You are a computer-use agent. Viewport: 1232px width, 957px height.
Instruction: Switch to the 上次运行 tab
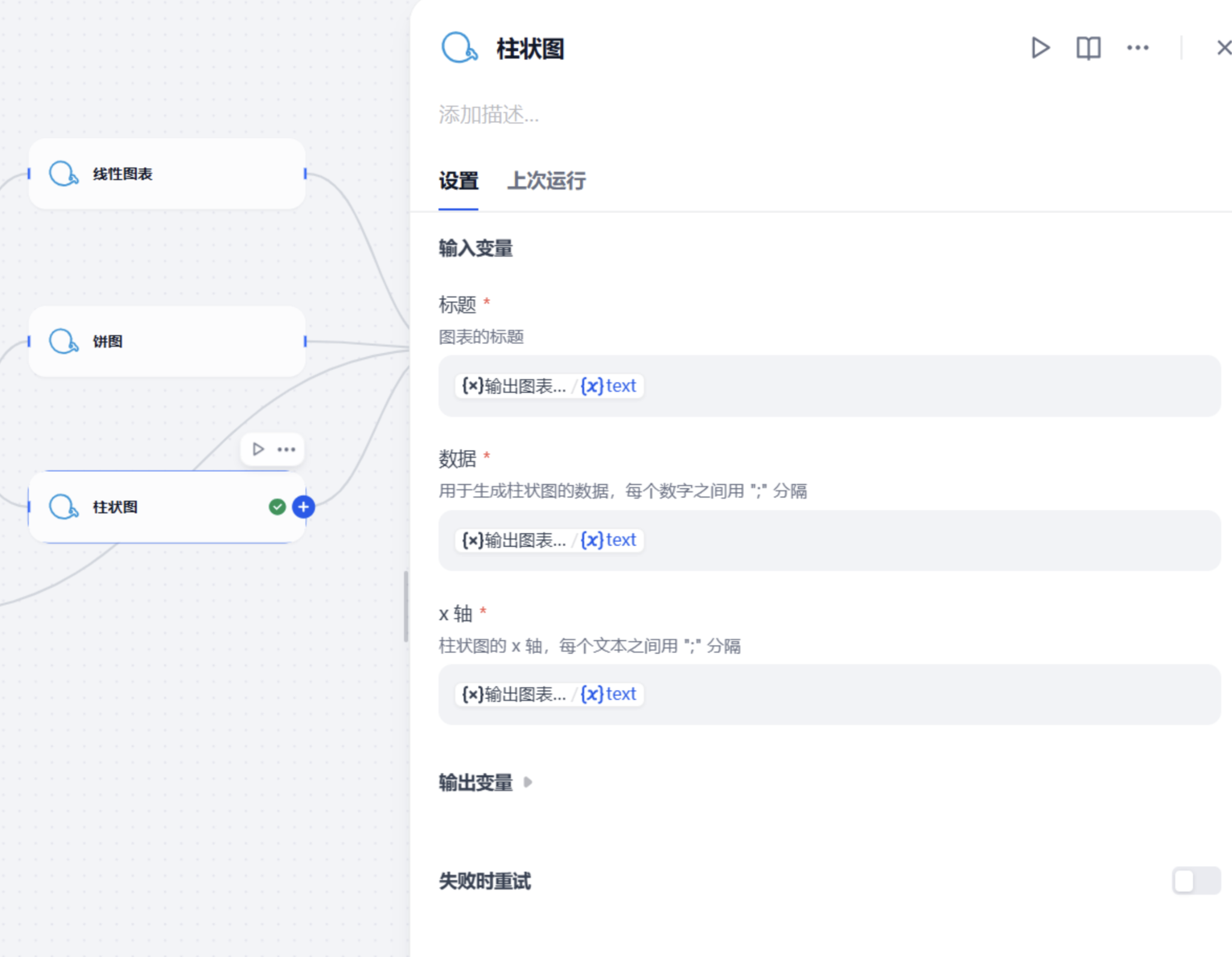coord(546,181)
